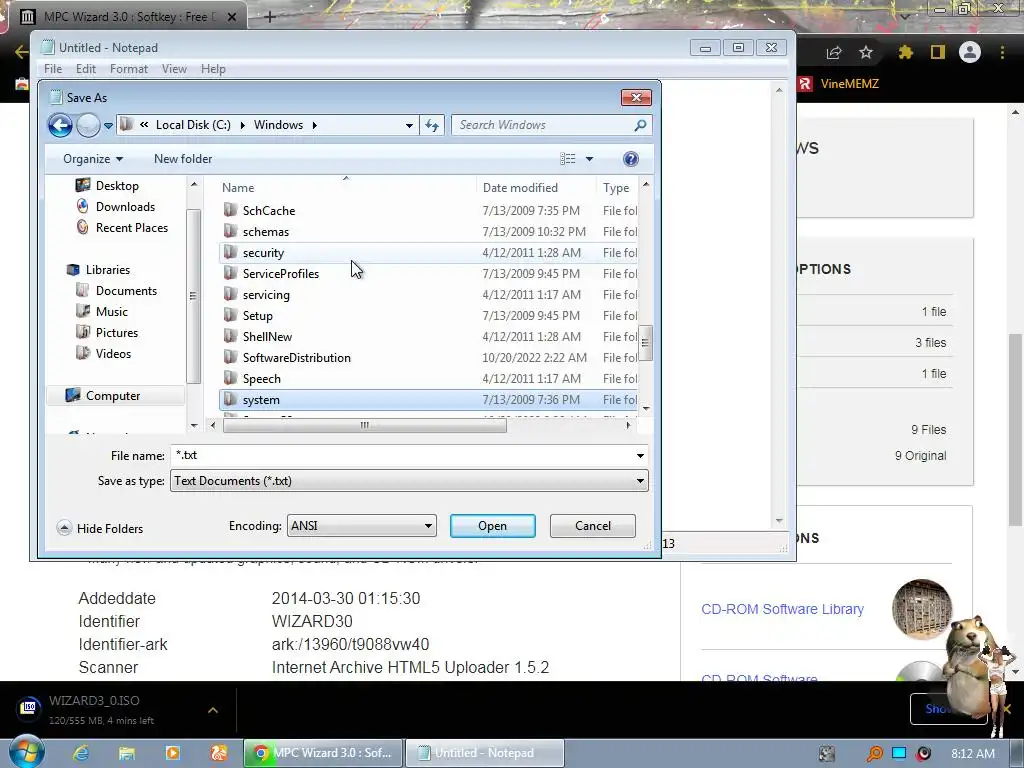Click the ServiceProfiles folder icon

230,273
